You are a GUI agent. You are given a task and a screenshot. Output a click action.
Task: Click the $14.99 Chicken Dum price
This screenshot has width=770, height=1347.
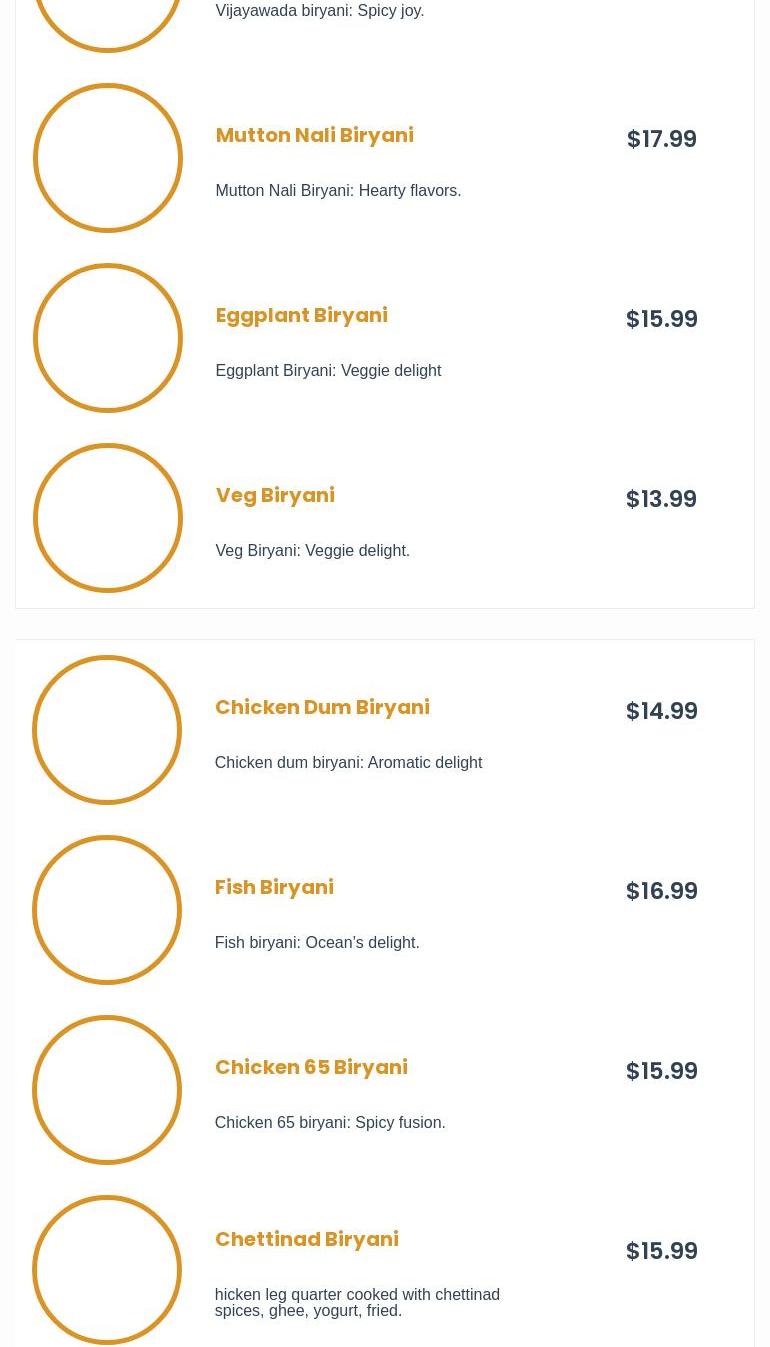(x=661, y=711)
